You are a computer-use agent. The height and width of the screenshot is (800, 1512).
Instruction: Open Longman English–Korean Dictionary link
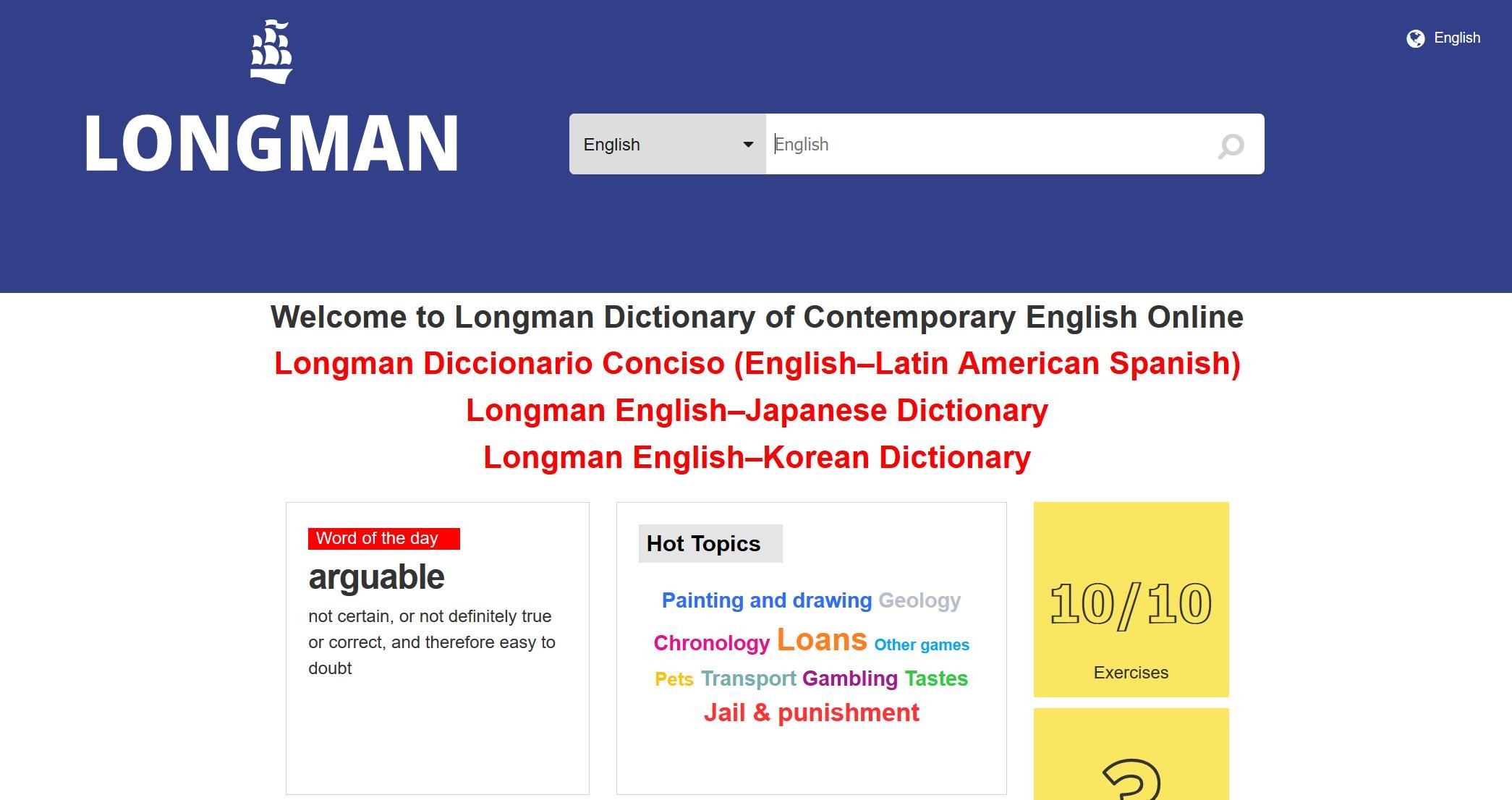(757, 457)
